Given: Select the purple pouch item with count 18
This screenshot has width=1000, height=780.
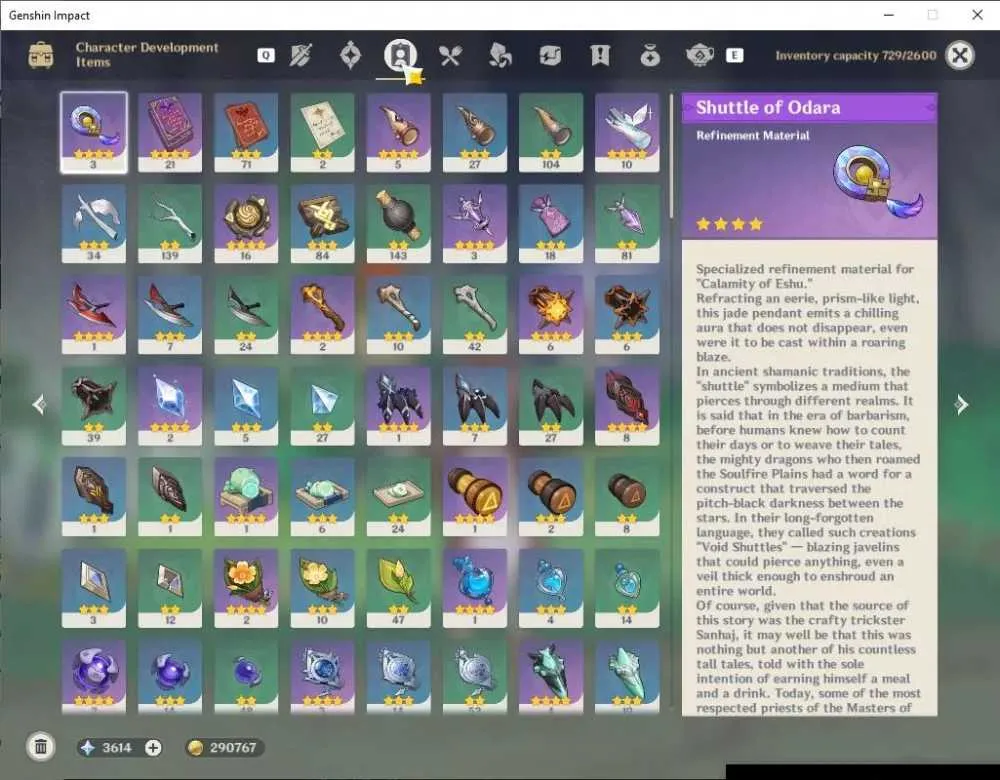Looking at the screenshot, I should (551, 224).
